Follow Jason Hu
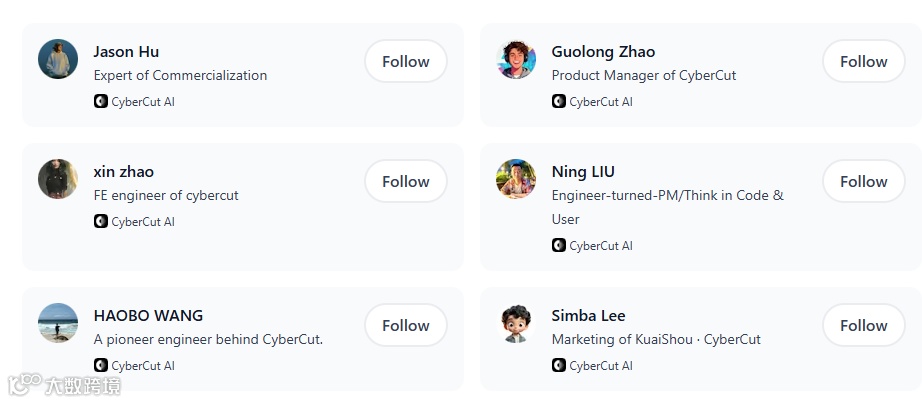Screen dimensions: 922x403 pyautogui.click(x=405, y=61)
